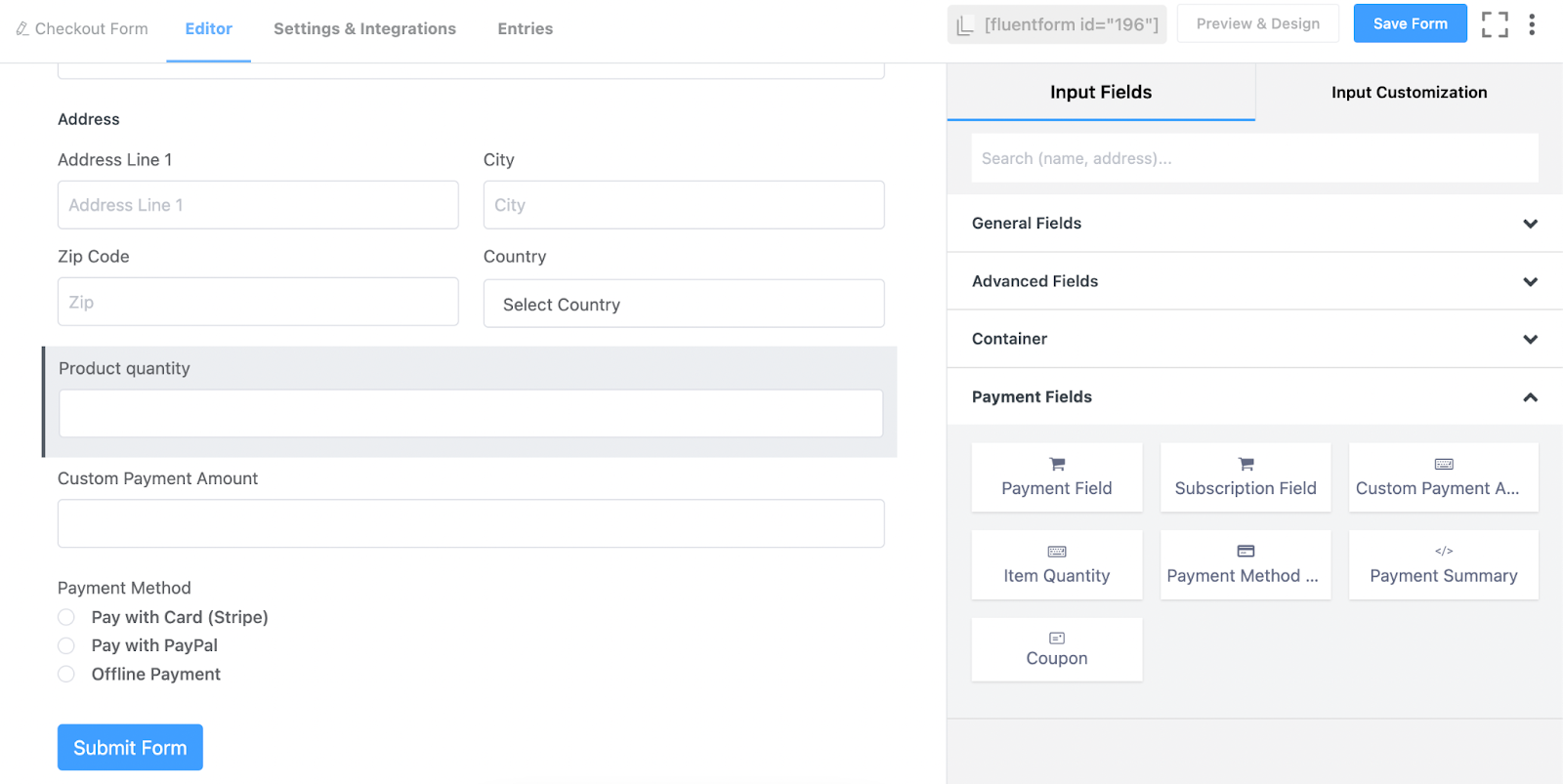Add the Coupon field

[x=1057, y=649]
